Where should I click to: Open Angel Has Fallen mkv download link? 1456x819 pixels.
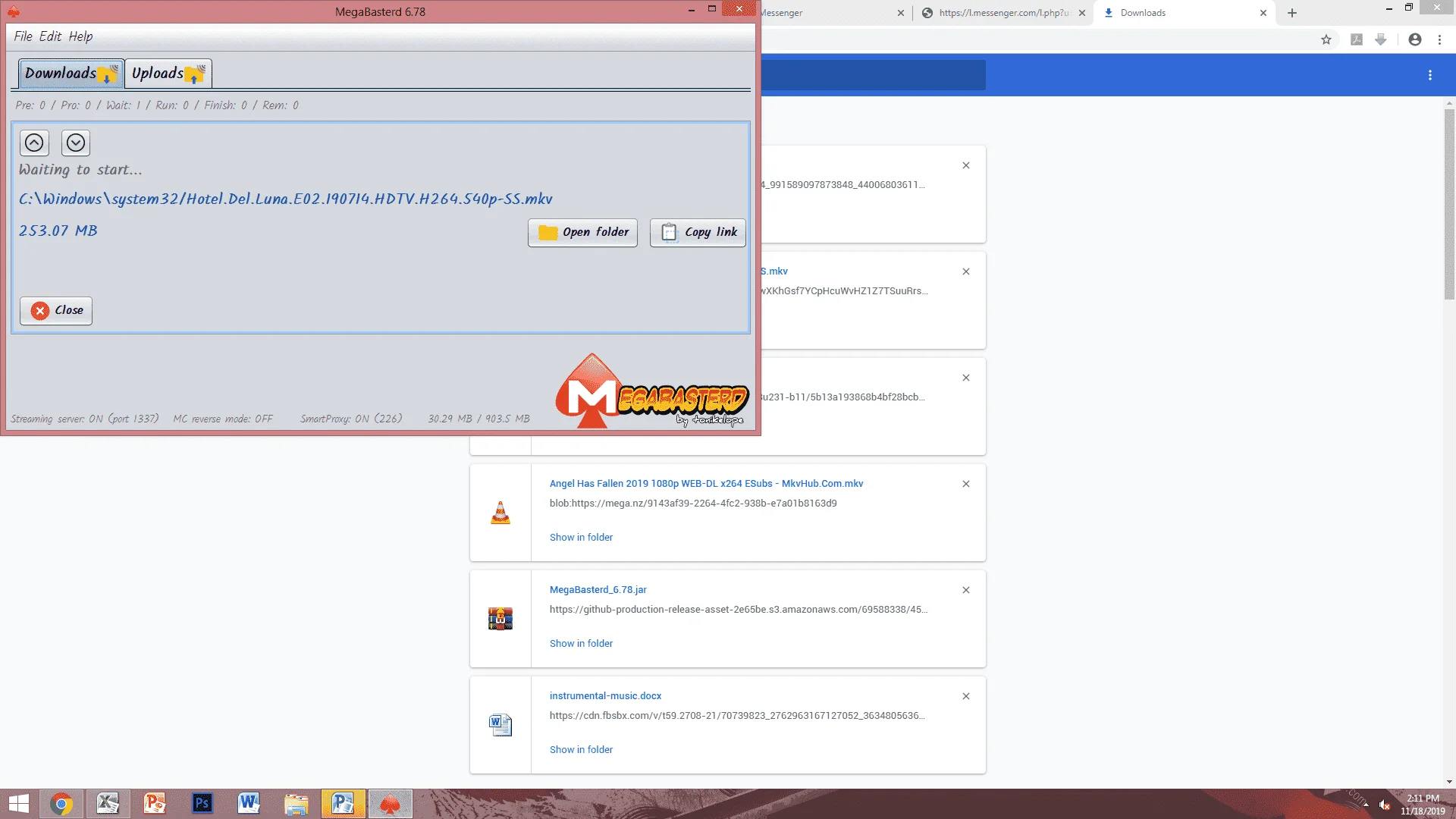[x=706, y=483]
